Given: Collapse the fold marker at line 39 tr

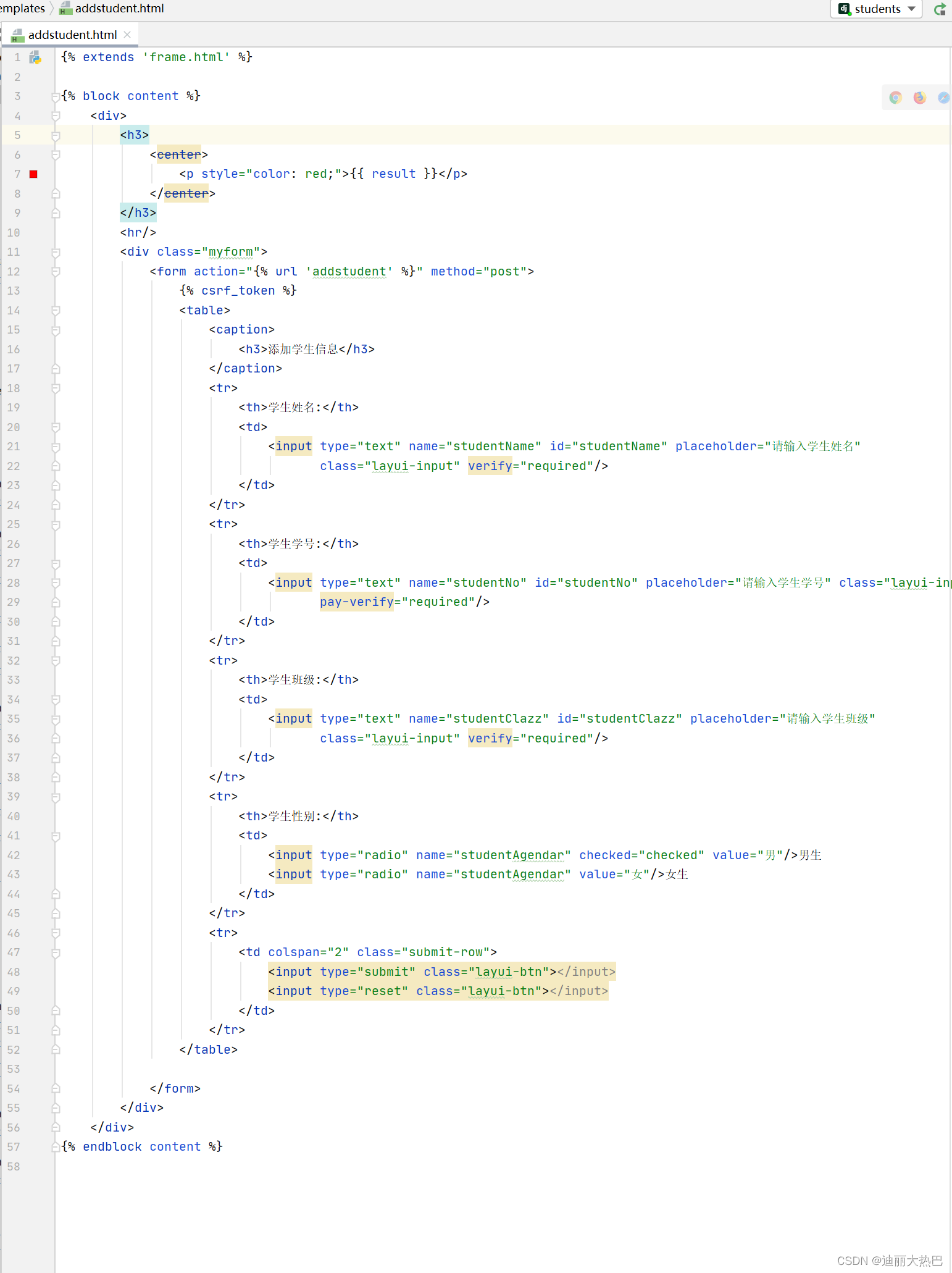Looking at the screenshot, I should click(56, 797).
